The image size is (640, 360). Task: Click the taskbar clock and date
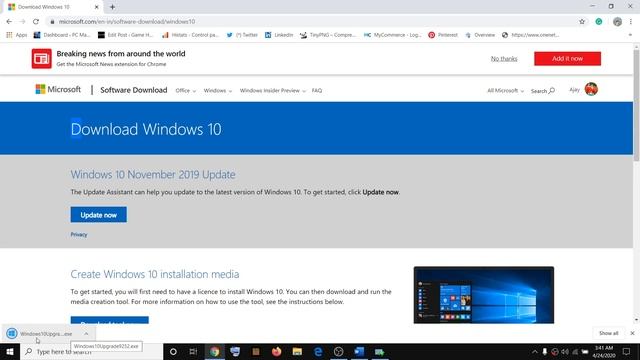click(x=604, y=351)
